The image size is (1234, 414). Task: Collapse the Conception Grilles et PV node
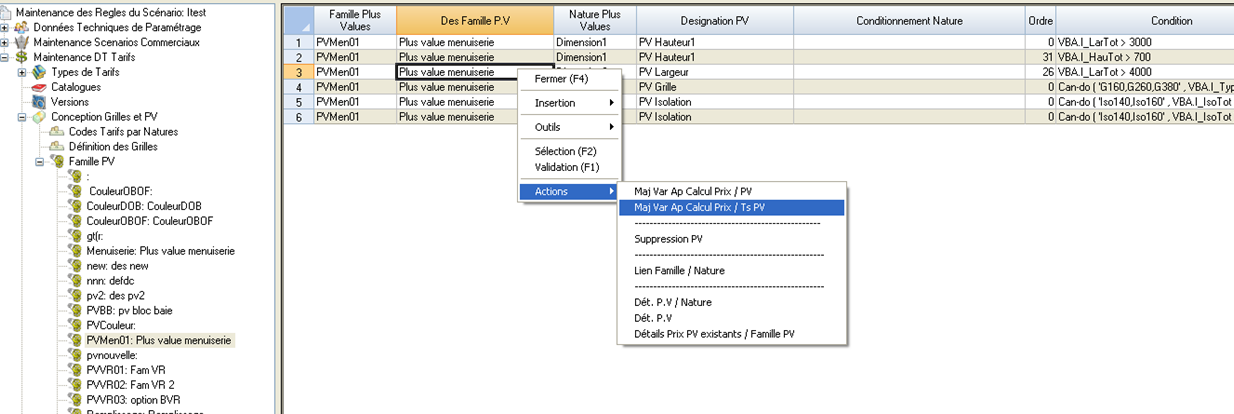pyautogui.click(x=22, y=117)
